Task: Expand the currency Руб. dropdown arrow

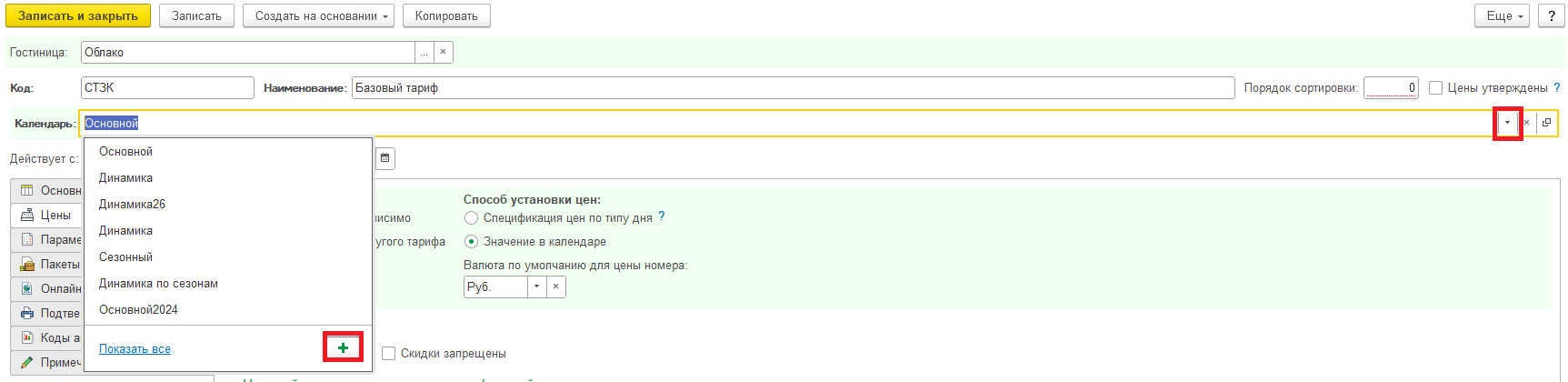Action: click(x=536, y=286)
